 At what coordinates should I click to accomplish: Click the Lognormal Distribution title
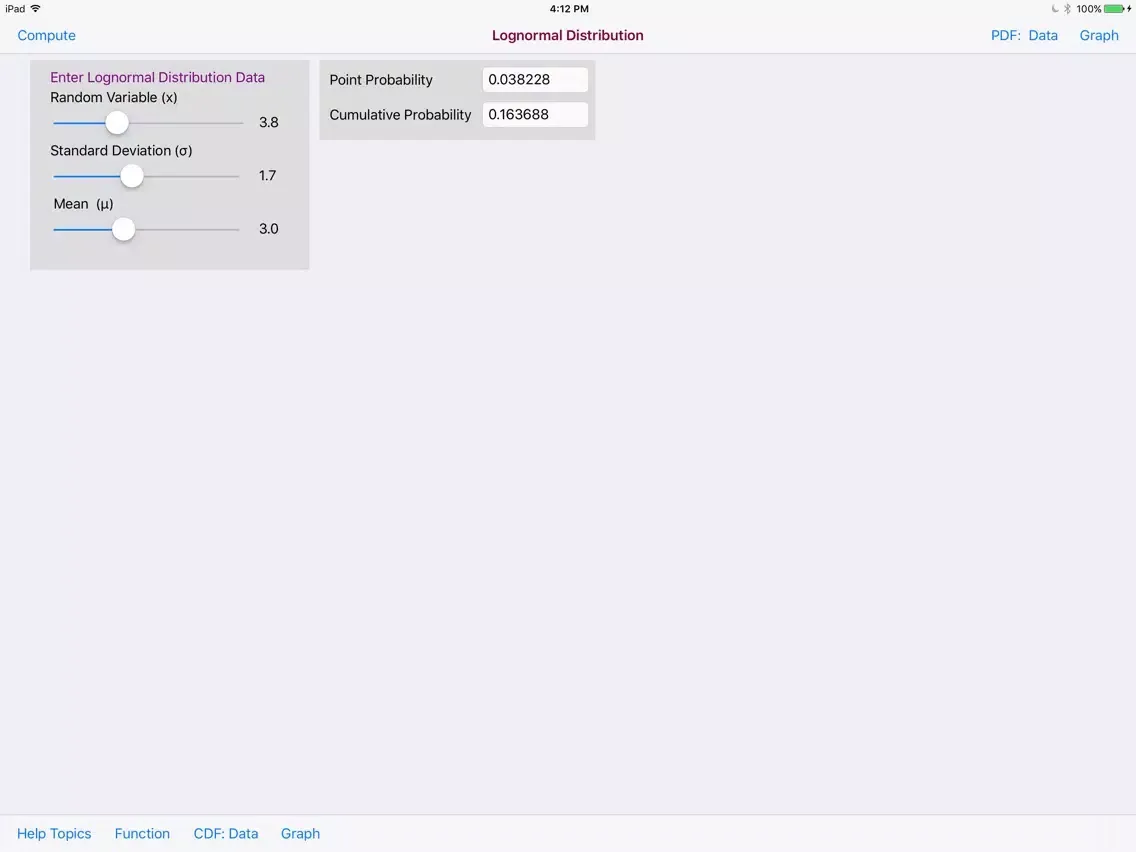coord(567,36)
